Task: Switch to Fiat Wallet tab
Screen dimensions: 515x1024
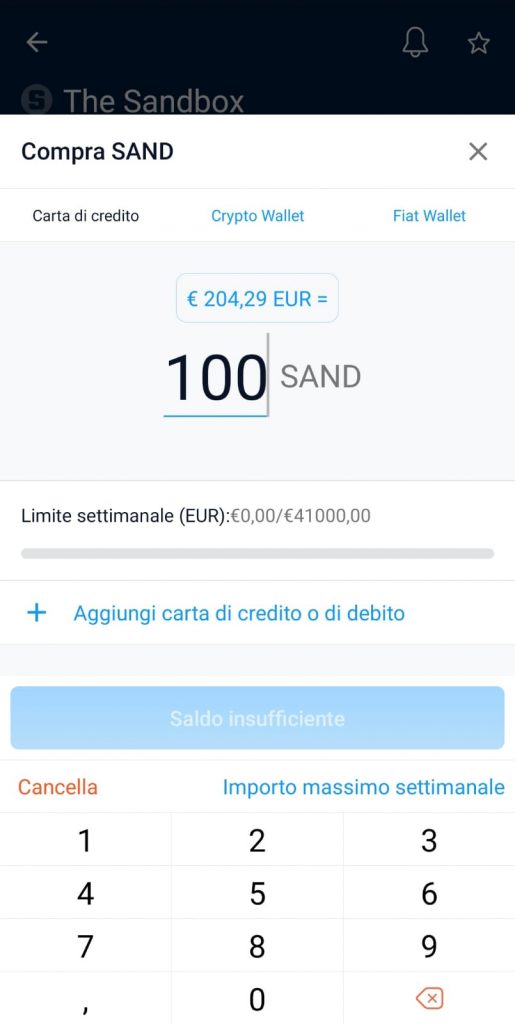Action: 429,216
